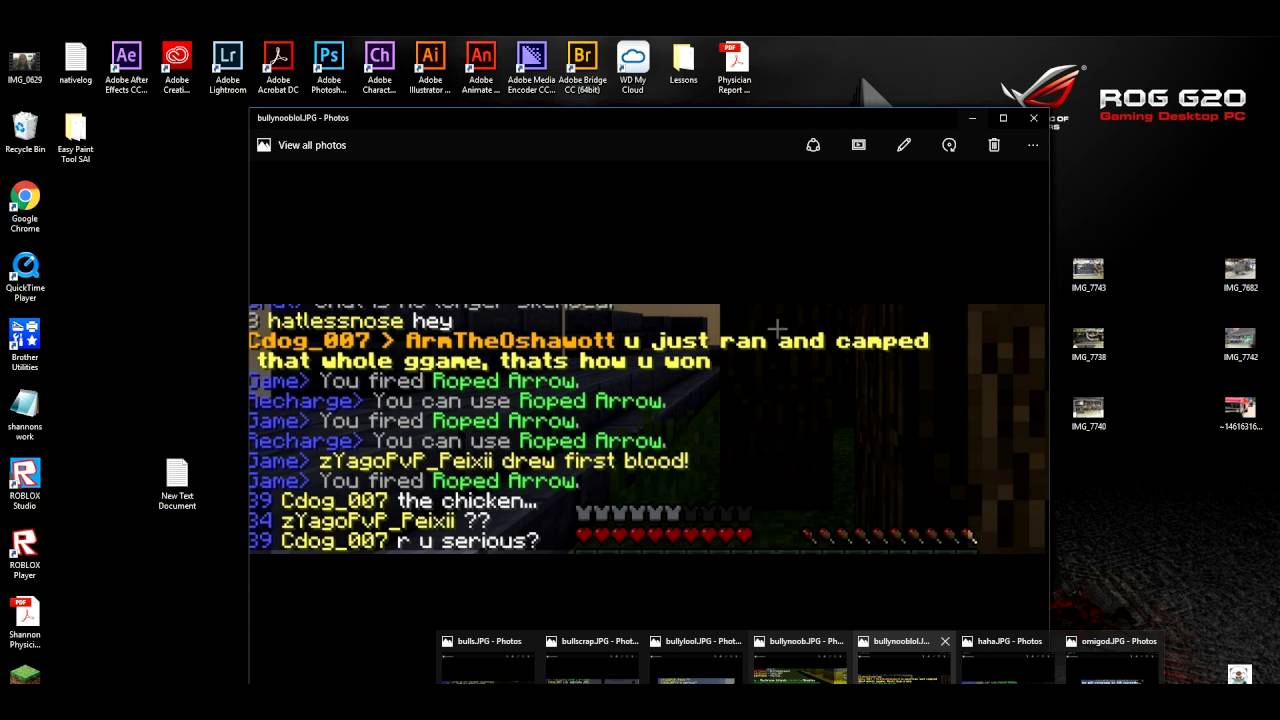The height and width of the screenshot is (720, 1280).
Task: Click the Recycle Bin desktop icon
Action: [25, 133]
